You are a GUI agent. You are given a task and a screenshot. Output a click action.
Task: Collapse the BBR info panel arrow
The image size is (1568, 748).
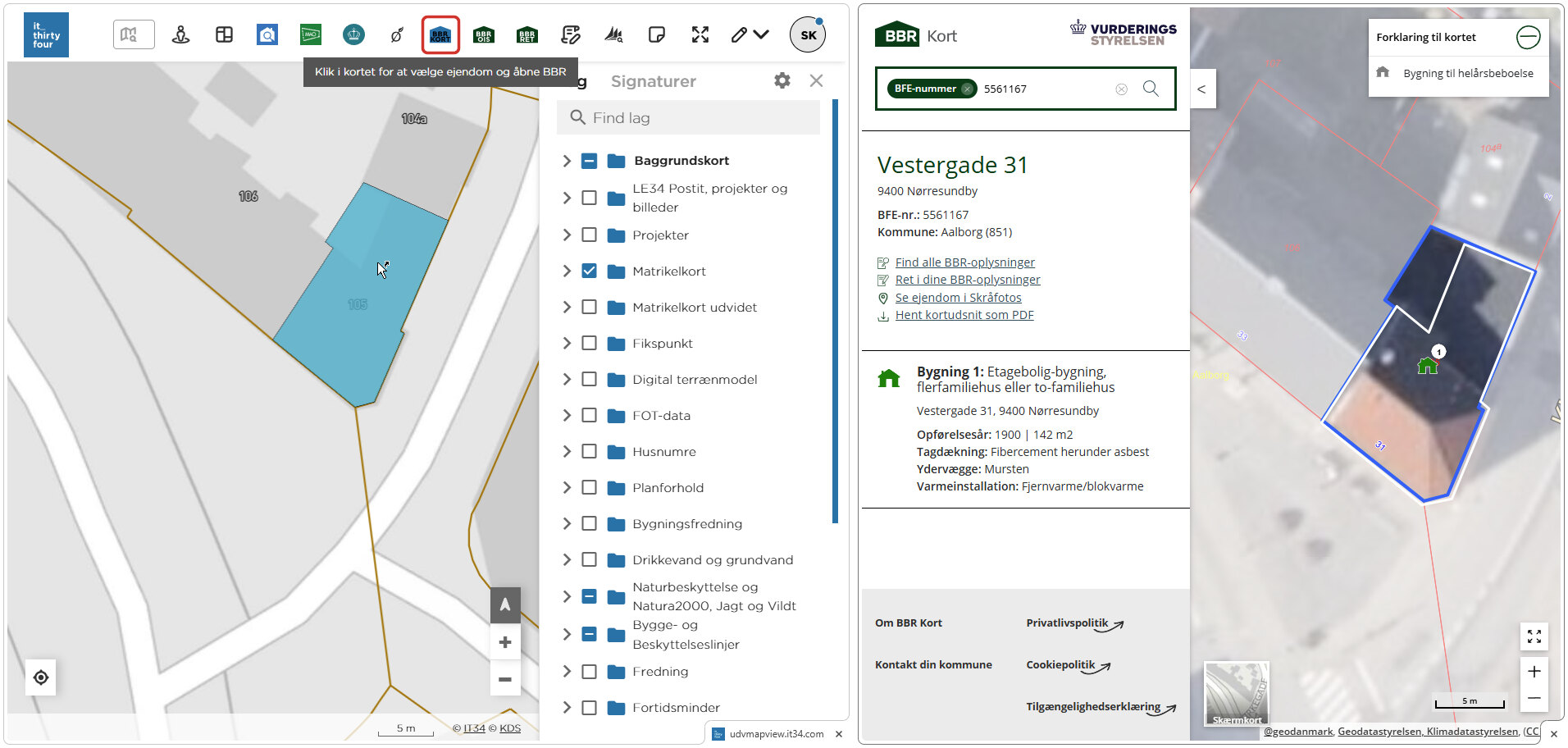coord(1201,89)
